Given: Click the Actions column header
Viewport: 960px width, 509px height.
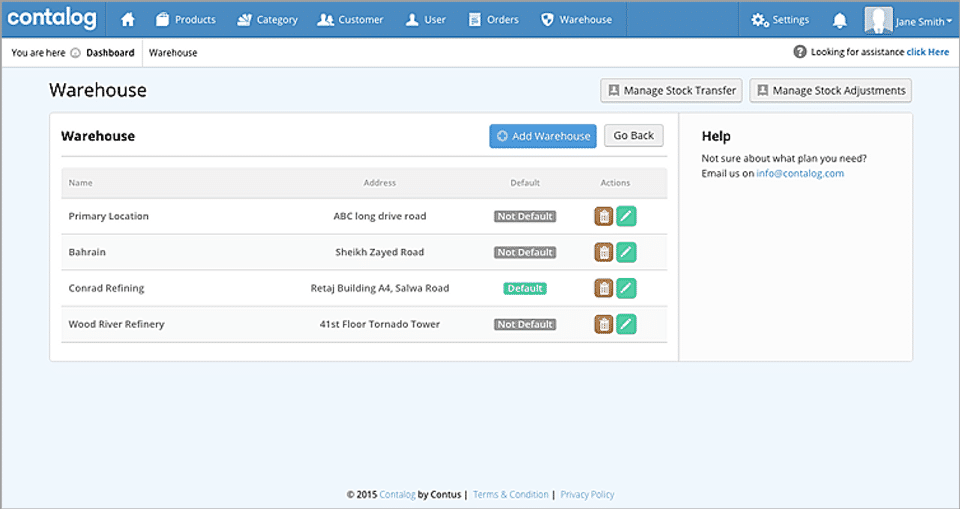Looking at the screenshot, I should [615, 183].
